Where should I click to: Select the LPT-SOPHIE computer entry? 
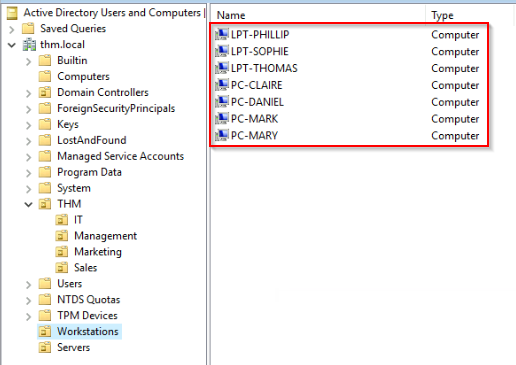tap(260, 51)
